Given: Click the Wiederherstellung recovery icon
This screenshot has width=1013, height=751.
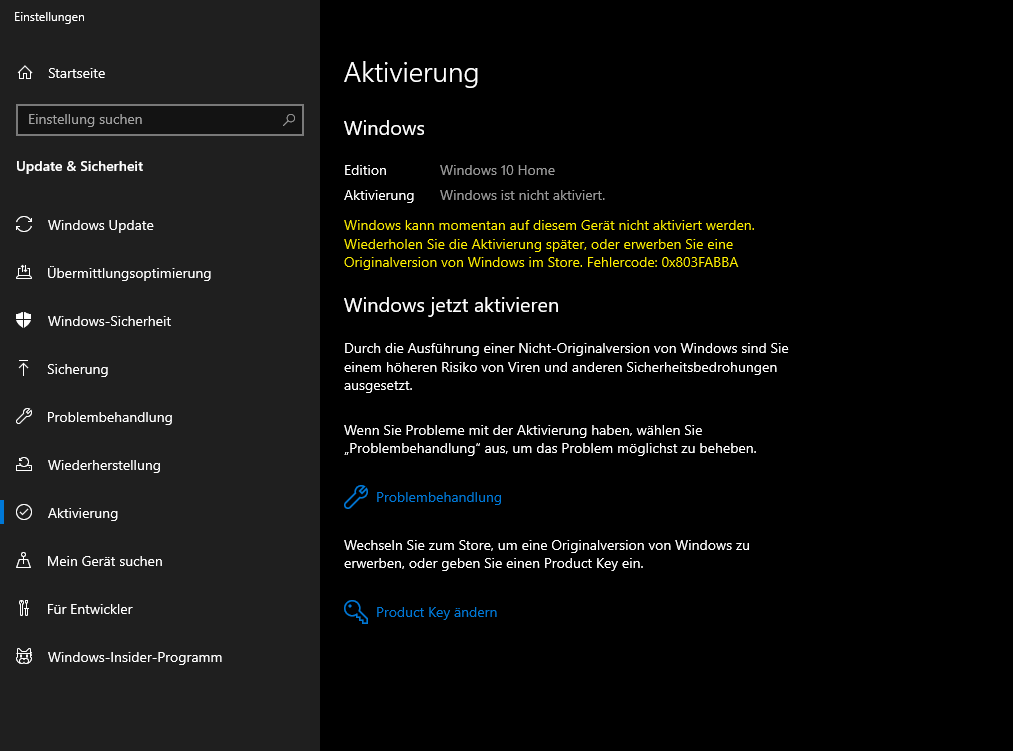Looking at the screenshot, I should pyautogui.click(x=24, y=464).
